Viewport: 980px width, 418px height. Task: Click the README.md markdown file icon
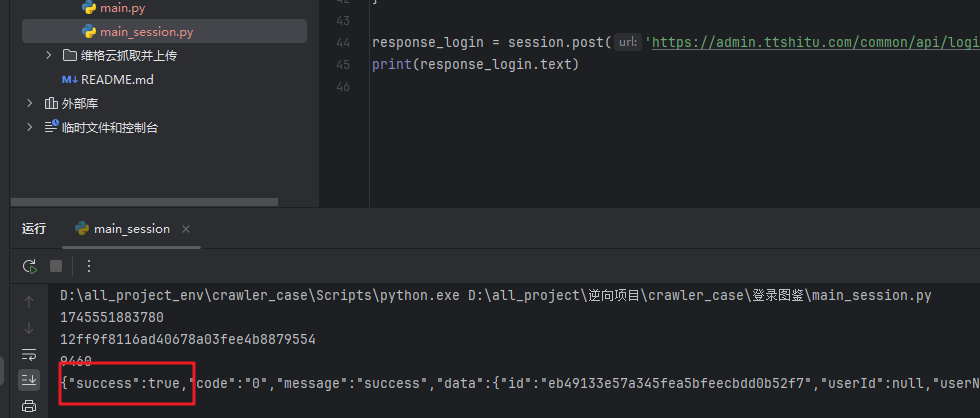tap(69, 79)
